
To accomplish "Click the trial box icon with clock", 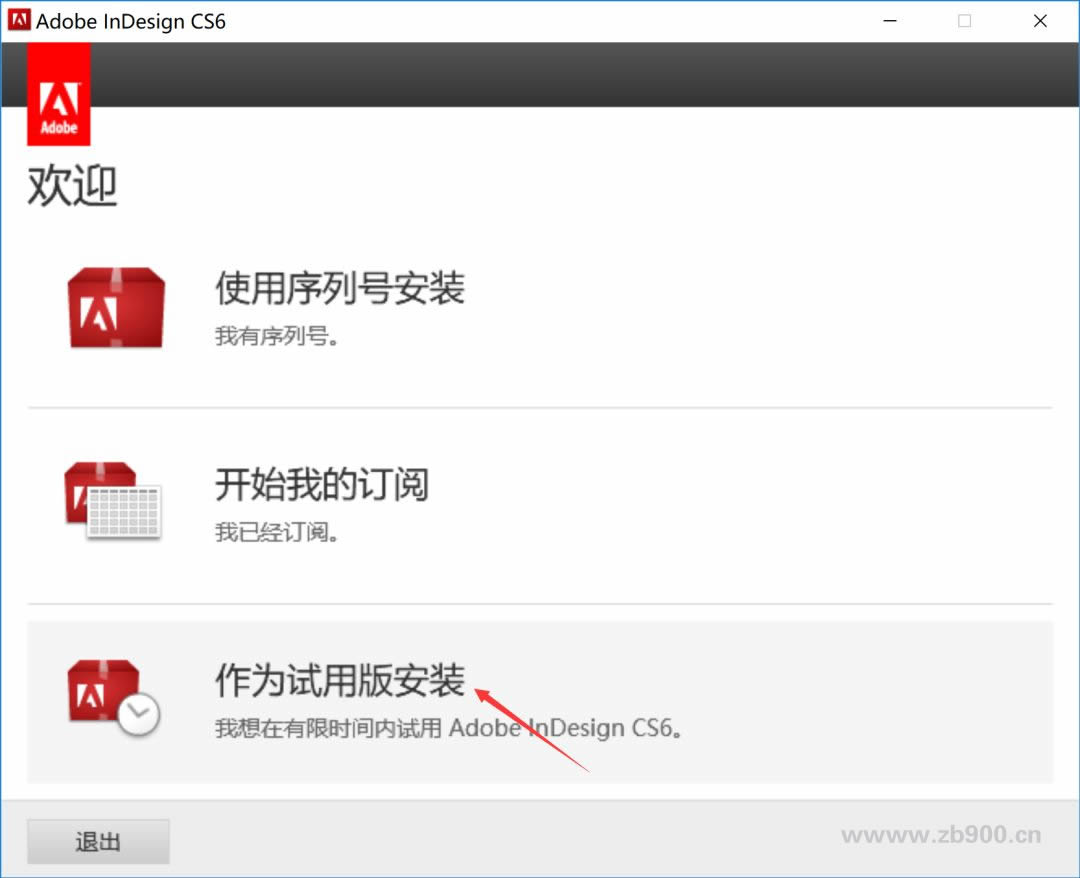I will tap(113, 696).
